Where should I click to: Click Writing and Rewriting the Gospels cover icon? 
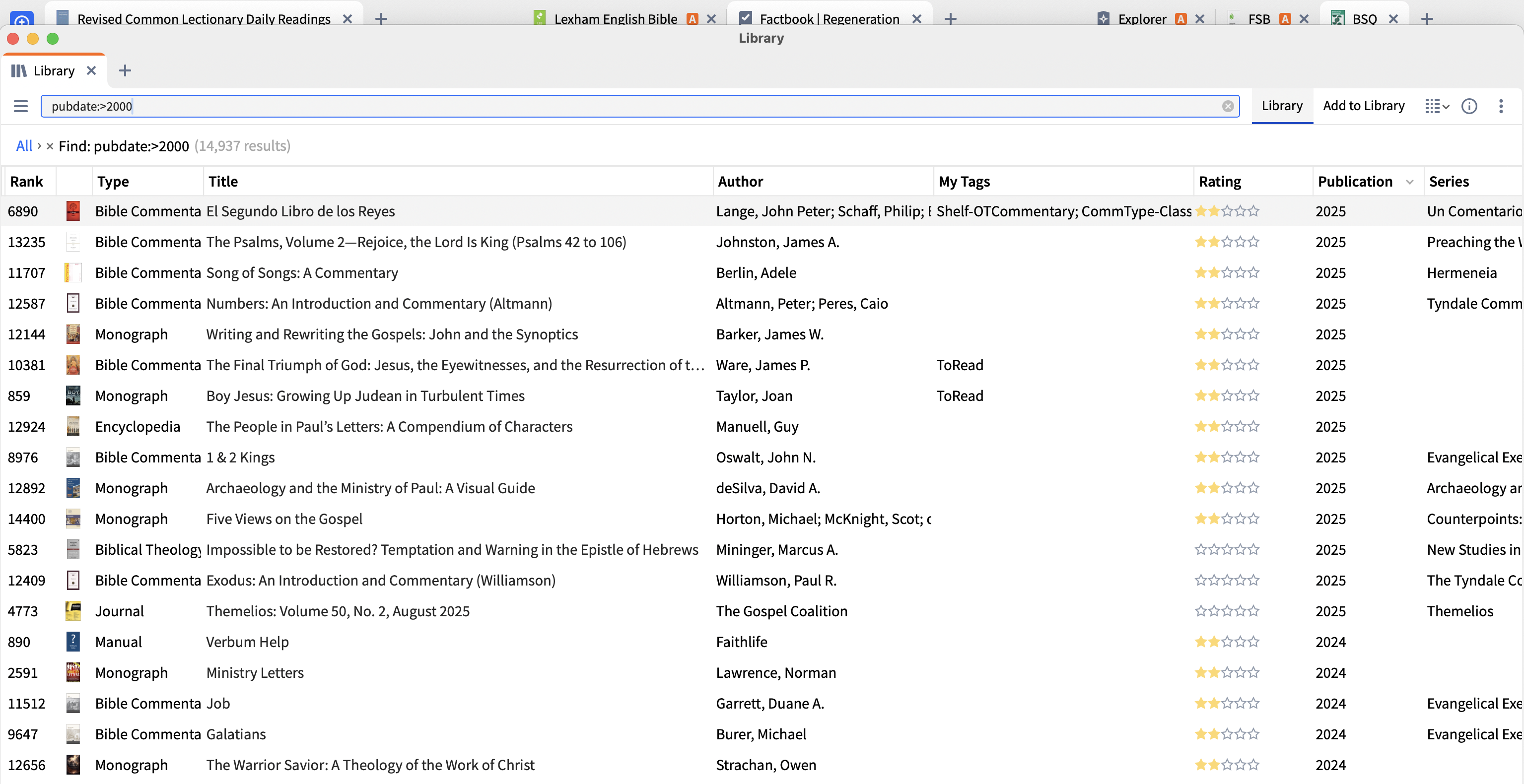[x=73, y=334]
